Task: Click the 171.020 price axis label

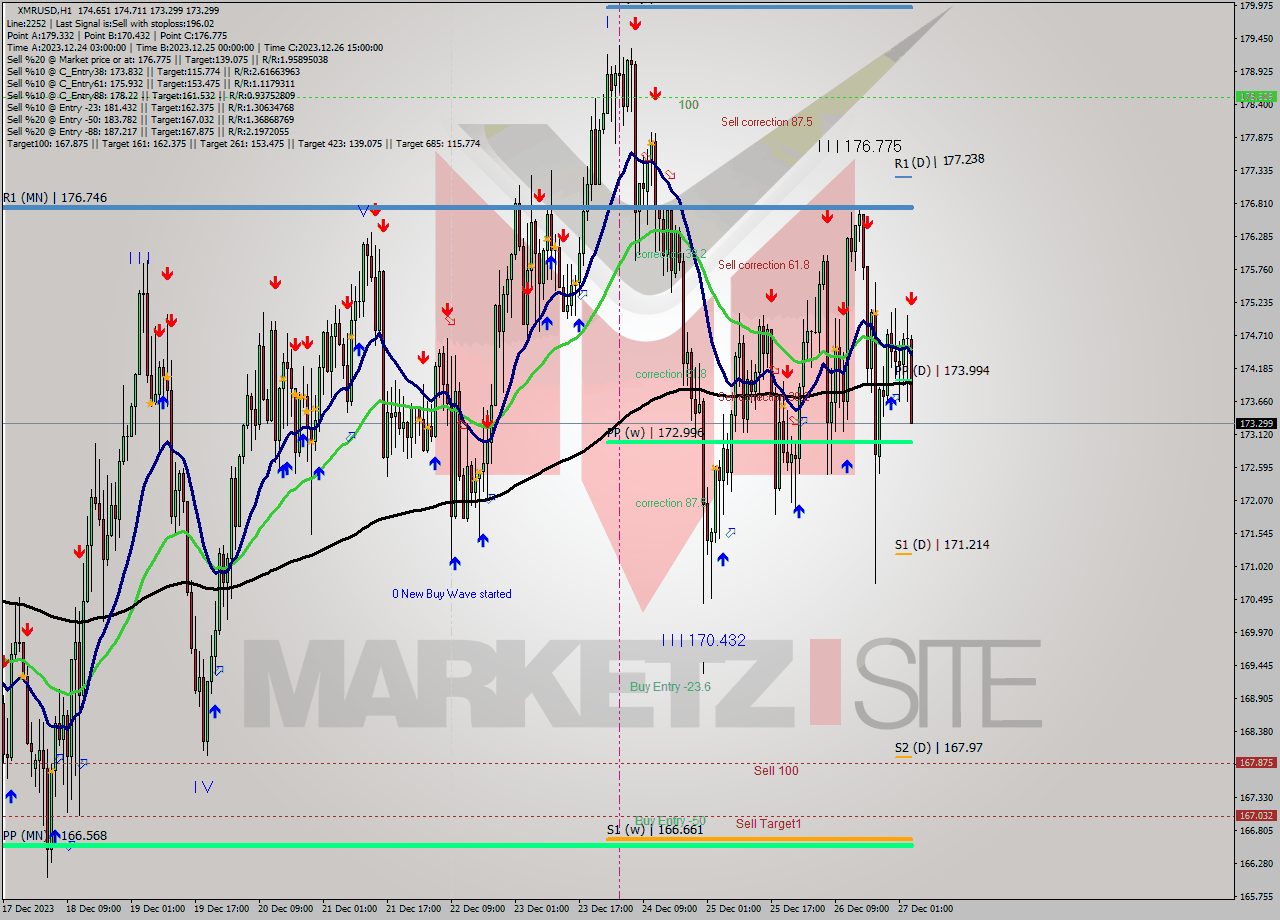Action: (1255, 566)
